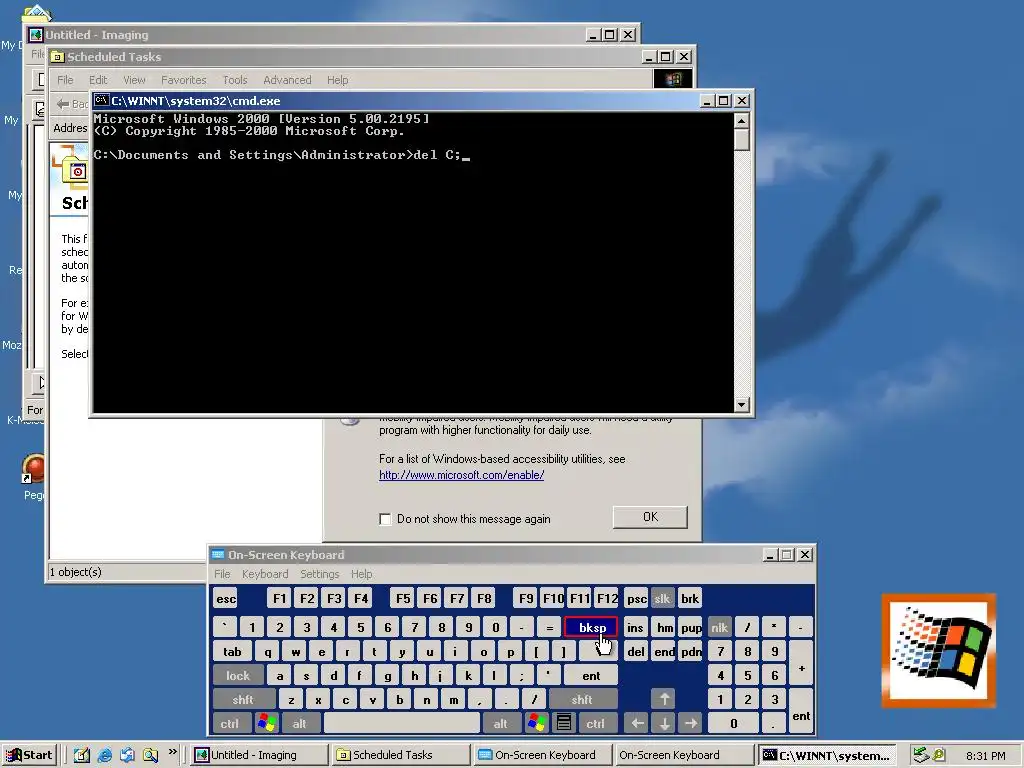Click the esc key on On-Screen Keyboard
Screen dimensions: 1024x768
click(226, 599)
